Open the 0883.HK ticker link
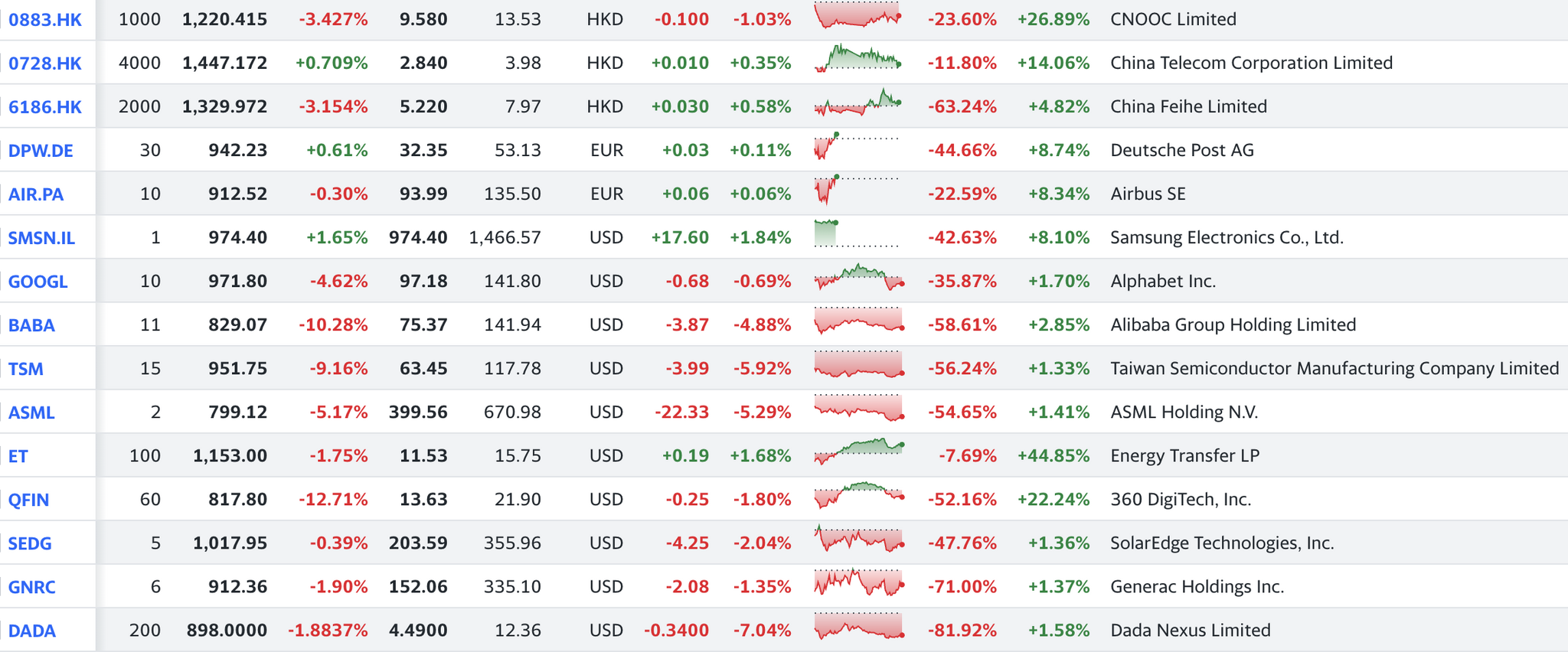Viewport: 1568px width, 652px height. pyautogui.click(x=45, y=20)
